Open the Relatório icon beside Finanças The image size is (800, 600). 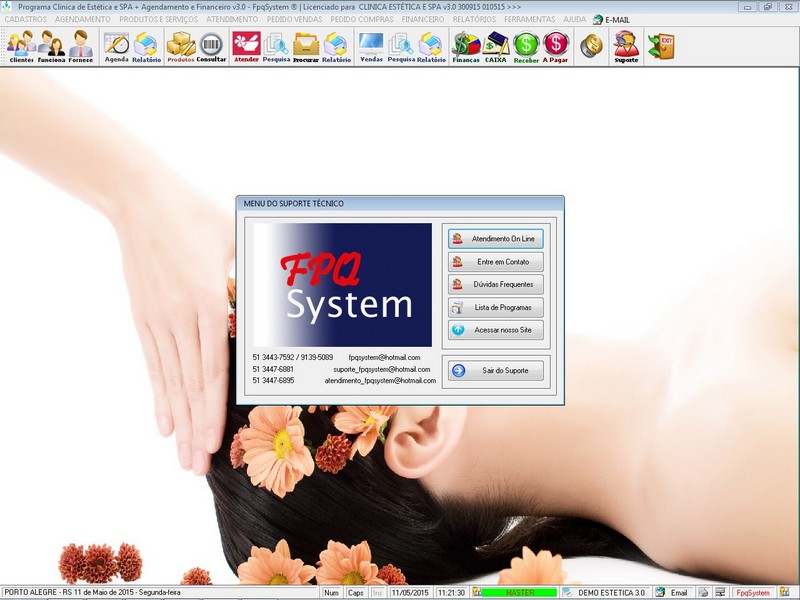pyautogui.click(x=431, y=47)
